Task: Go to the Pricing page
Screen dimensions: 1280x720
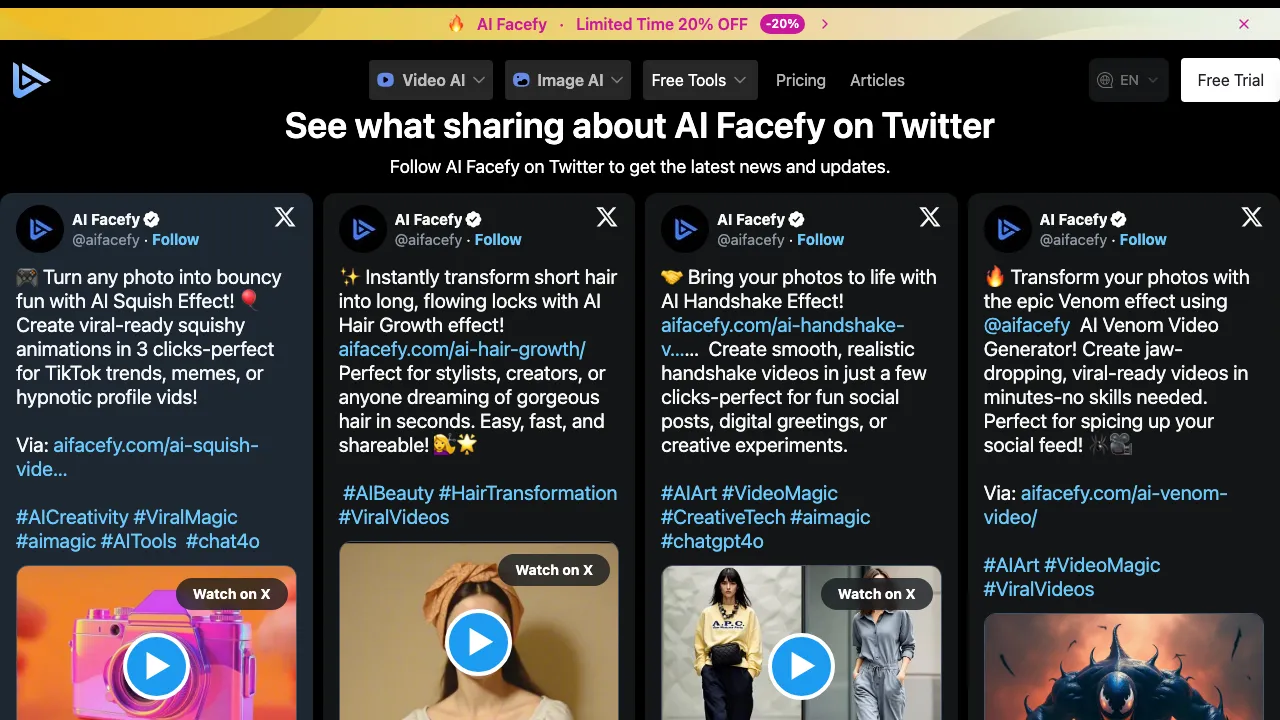Action: point(801,80)
